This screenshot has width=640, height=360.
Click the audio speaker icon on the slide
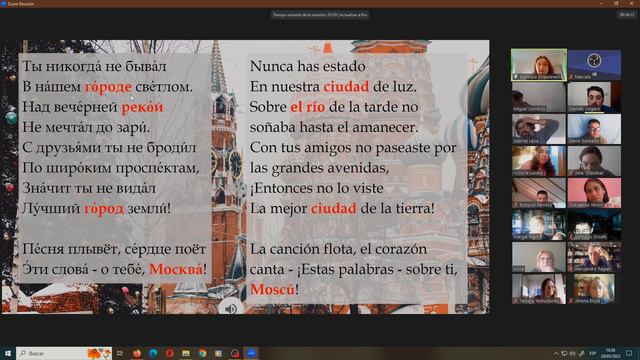click(231, 308)
